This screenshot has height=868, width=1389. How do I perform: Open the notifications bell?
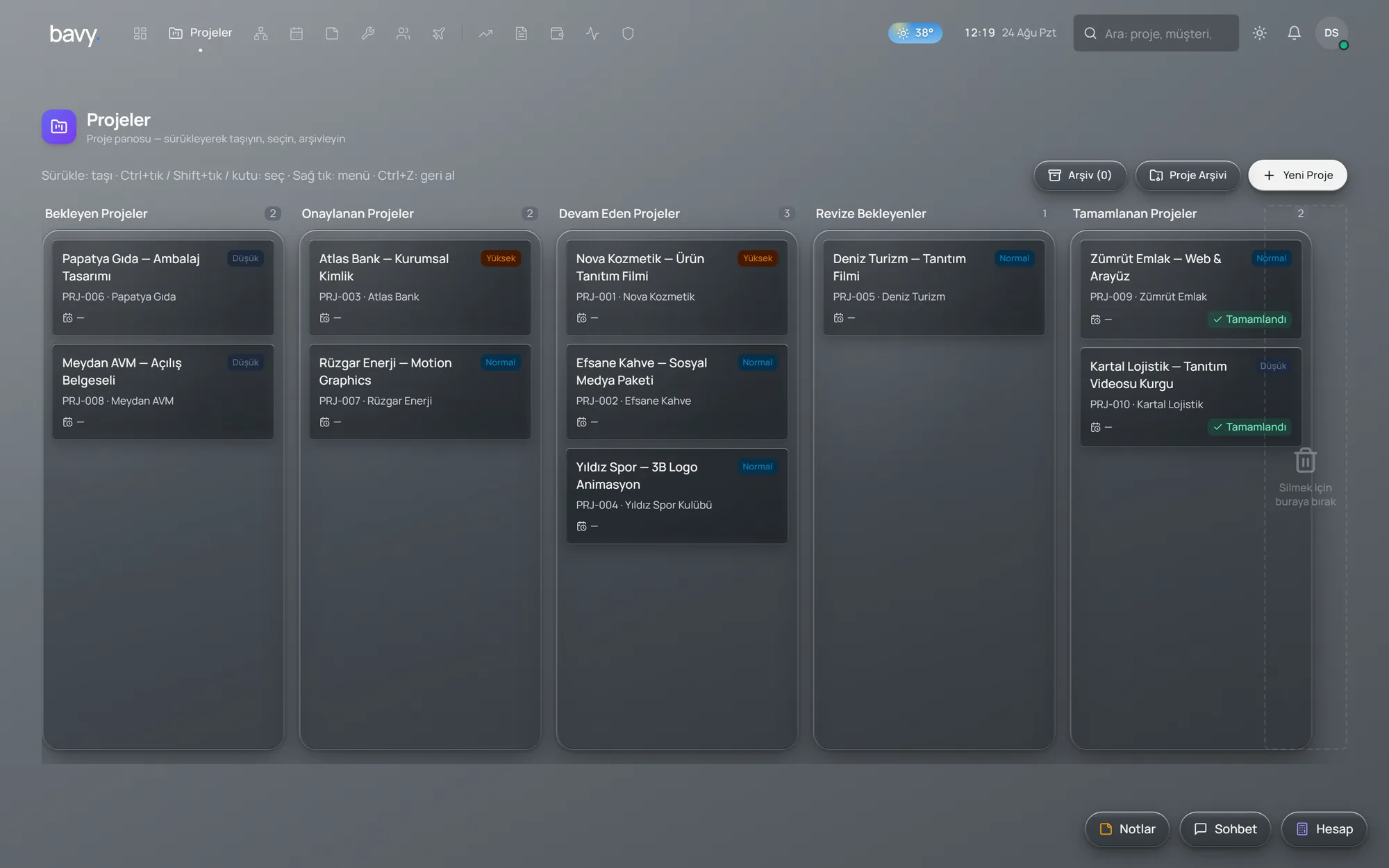[1295, 33]
